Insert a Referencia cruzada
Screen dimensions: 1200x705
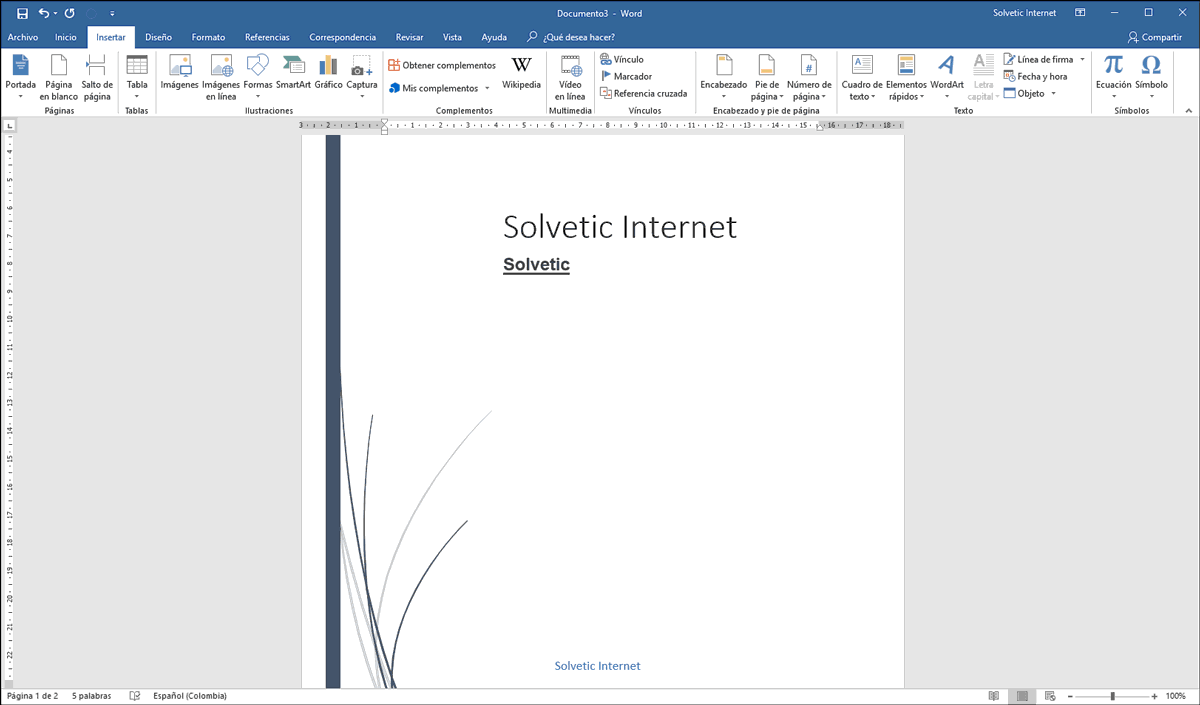[644, 93]
